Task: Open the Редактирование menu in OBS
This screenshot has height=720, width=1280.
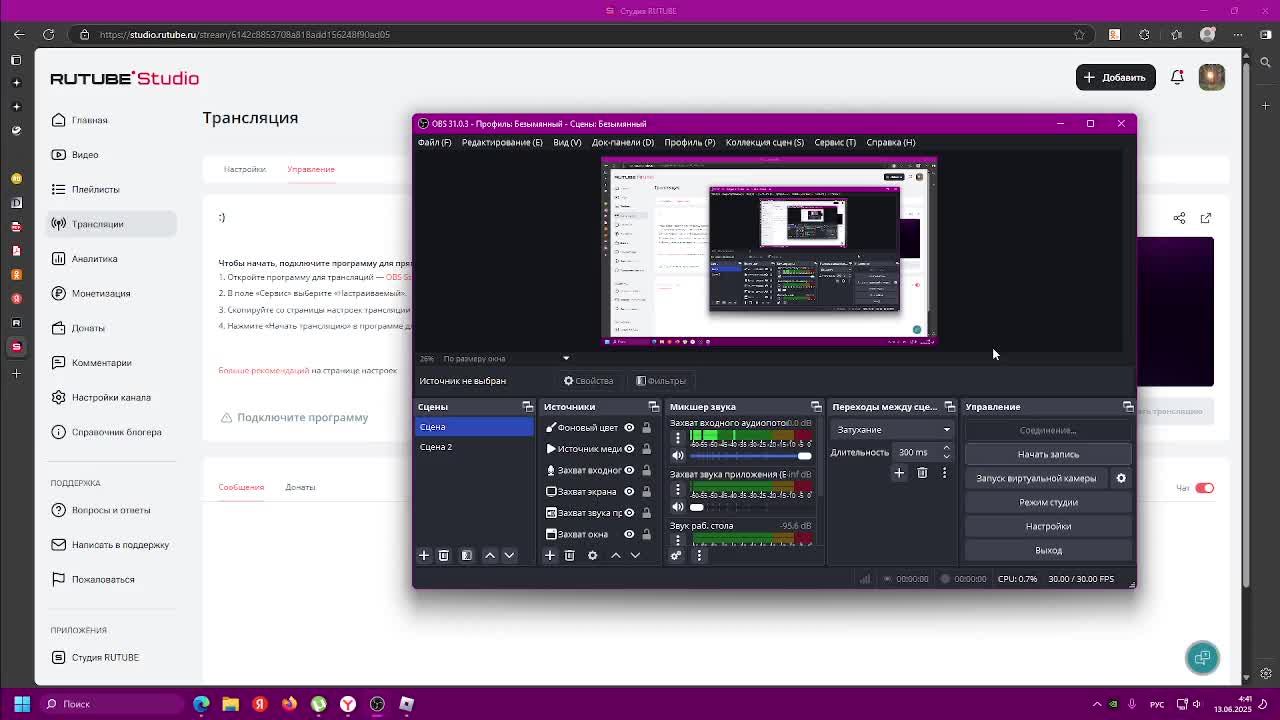Action: [502, 142]
